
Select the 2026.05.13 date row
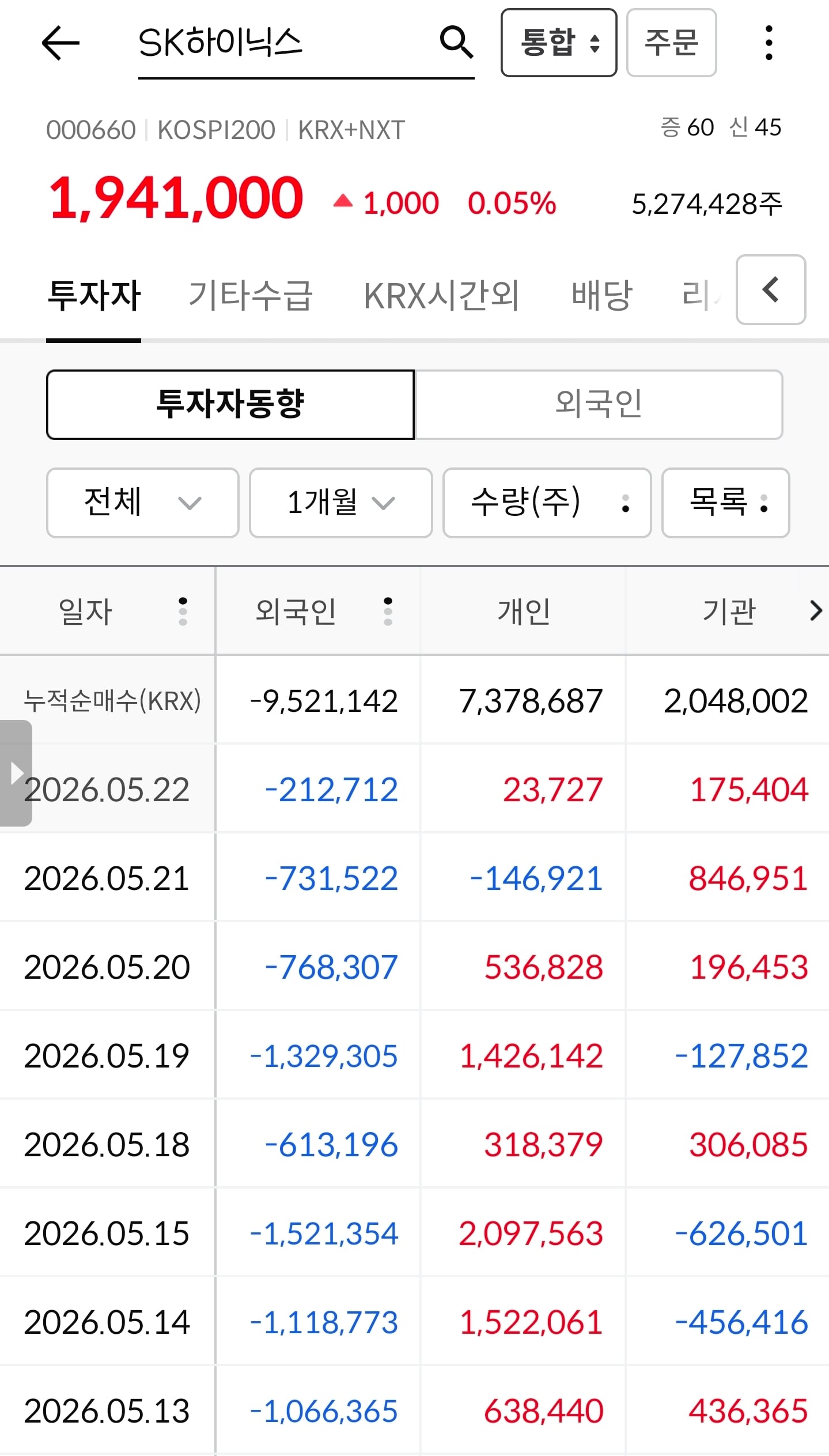click(x=107, y=1411)
